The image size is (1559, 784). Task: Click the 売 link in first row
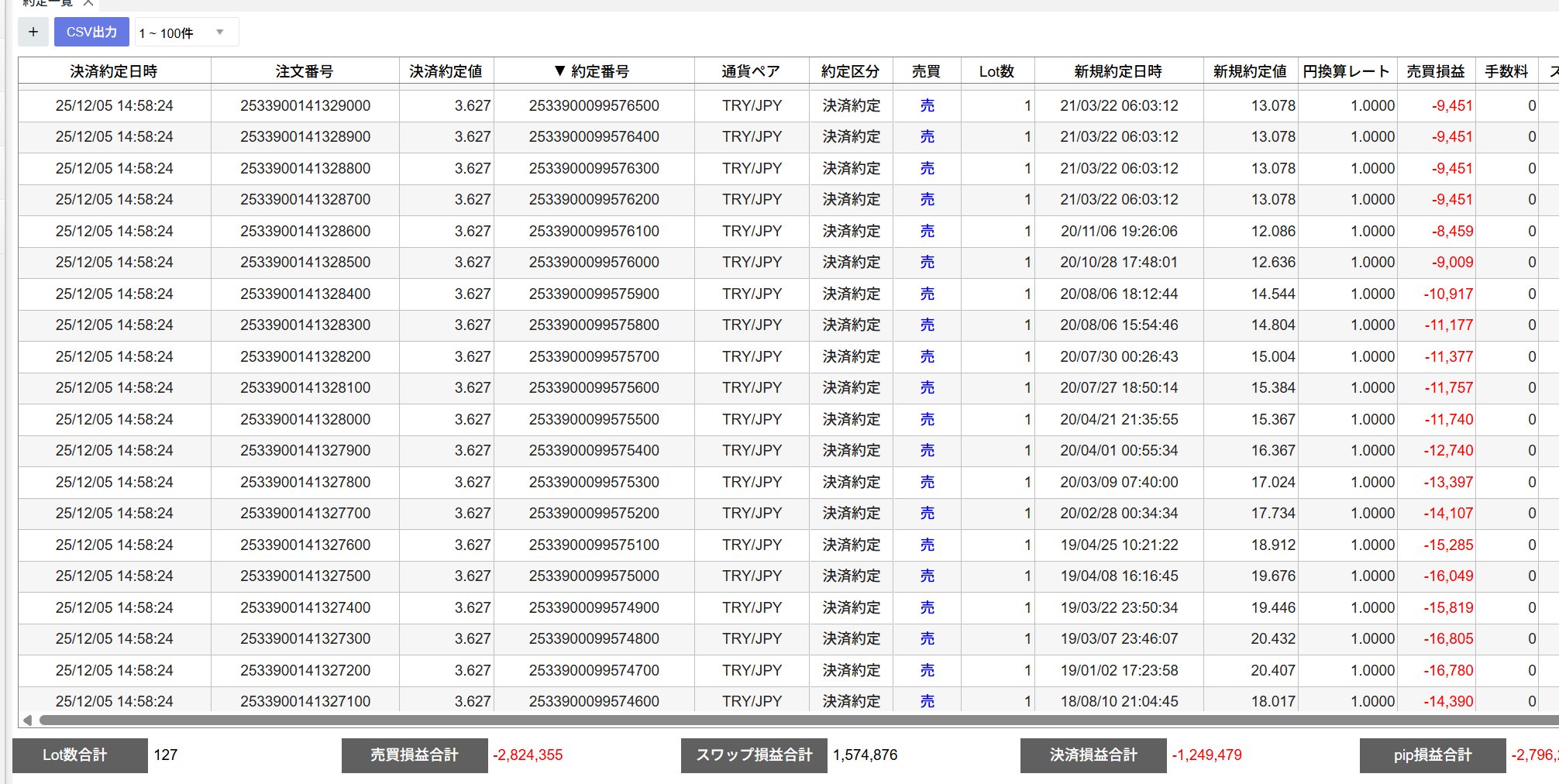tap(927, 106)
